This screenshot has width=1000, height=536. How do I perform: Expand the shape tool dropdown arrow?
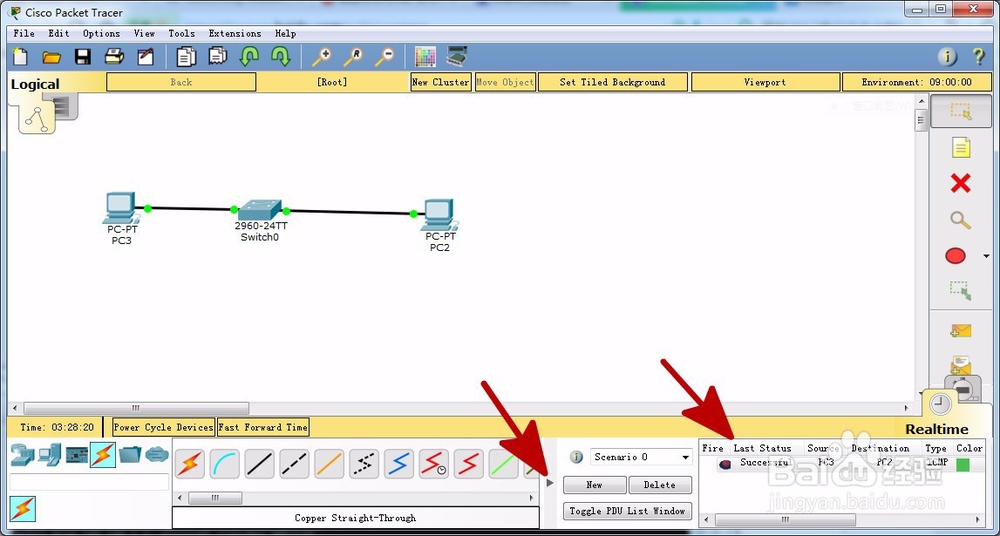coord(986,256)
